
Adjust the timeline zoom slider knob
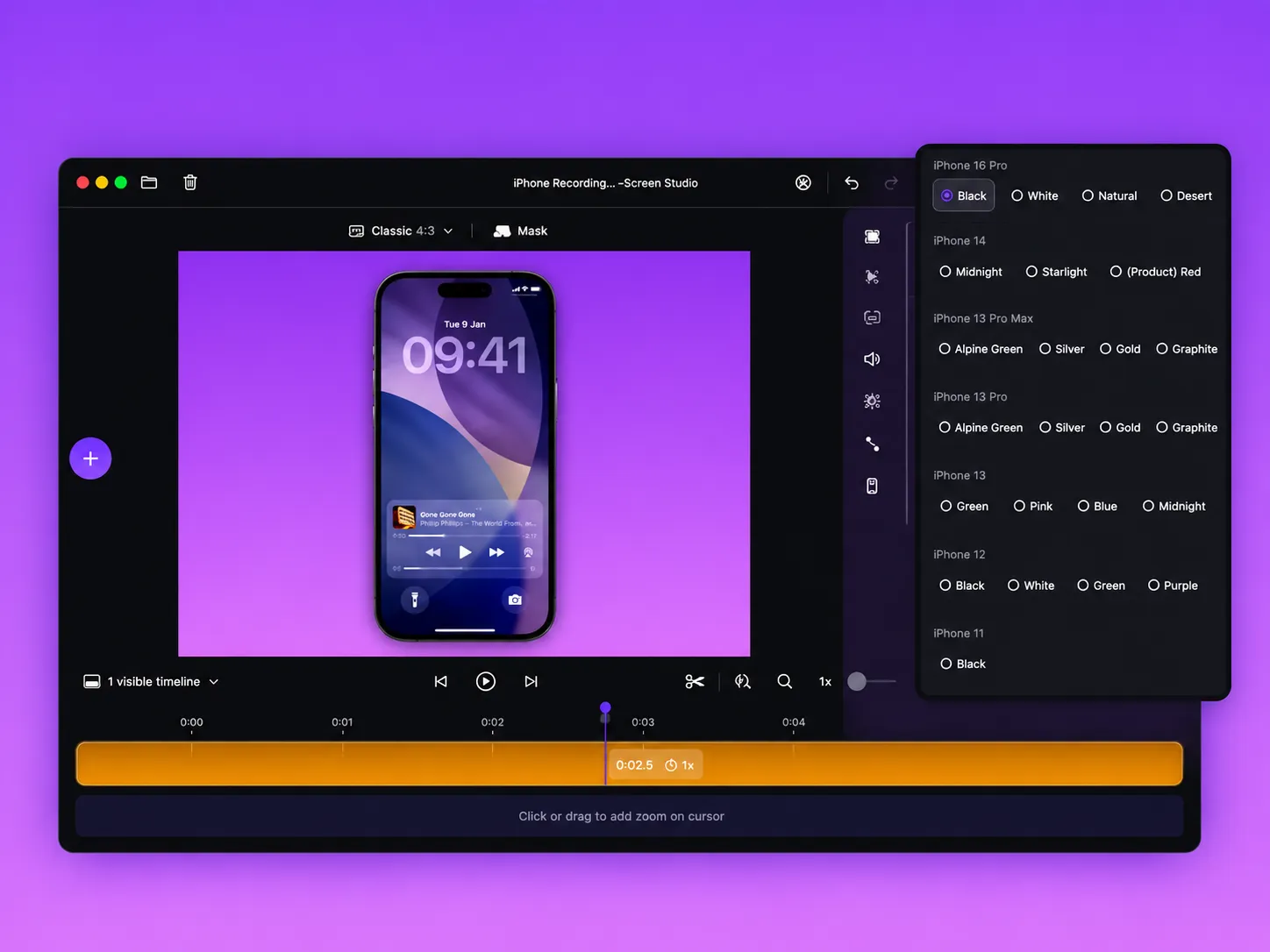point(857,681)
